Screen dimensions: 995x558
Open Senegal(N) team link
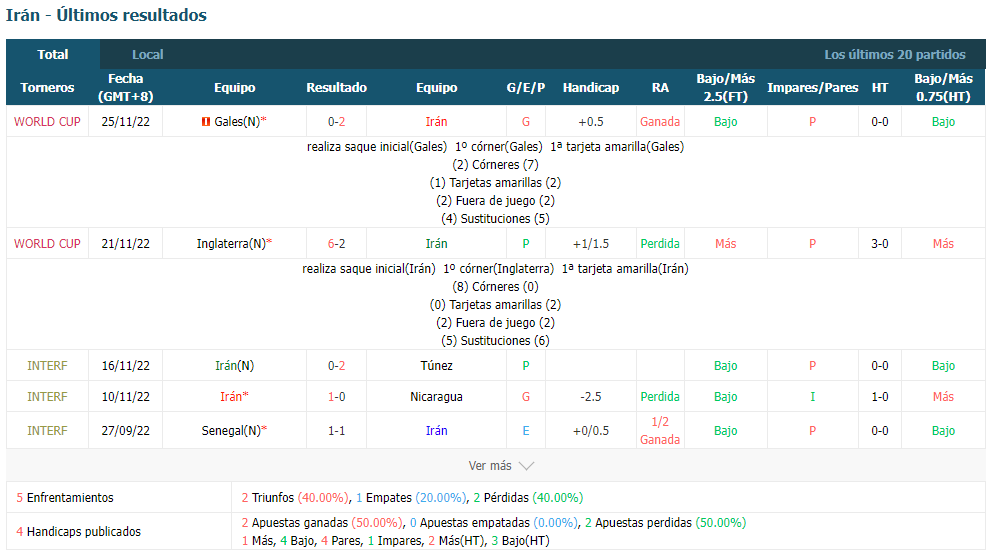pos(232,430)
